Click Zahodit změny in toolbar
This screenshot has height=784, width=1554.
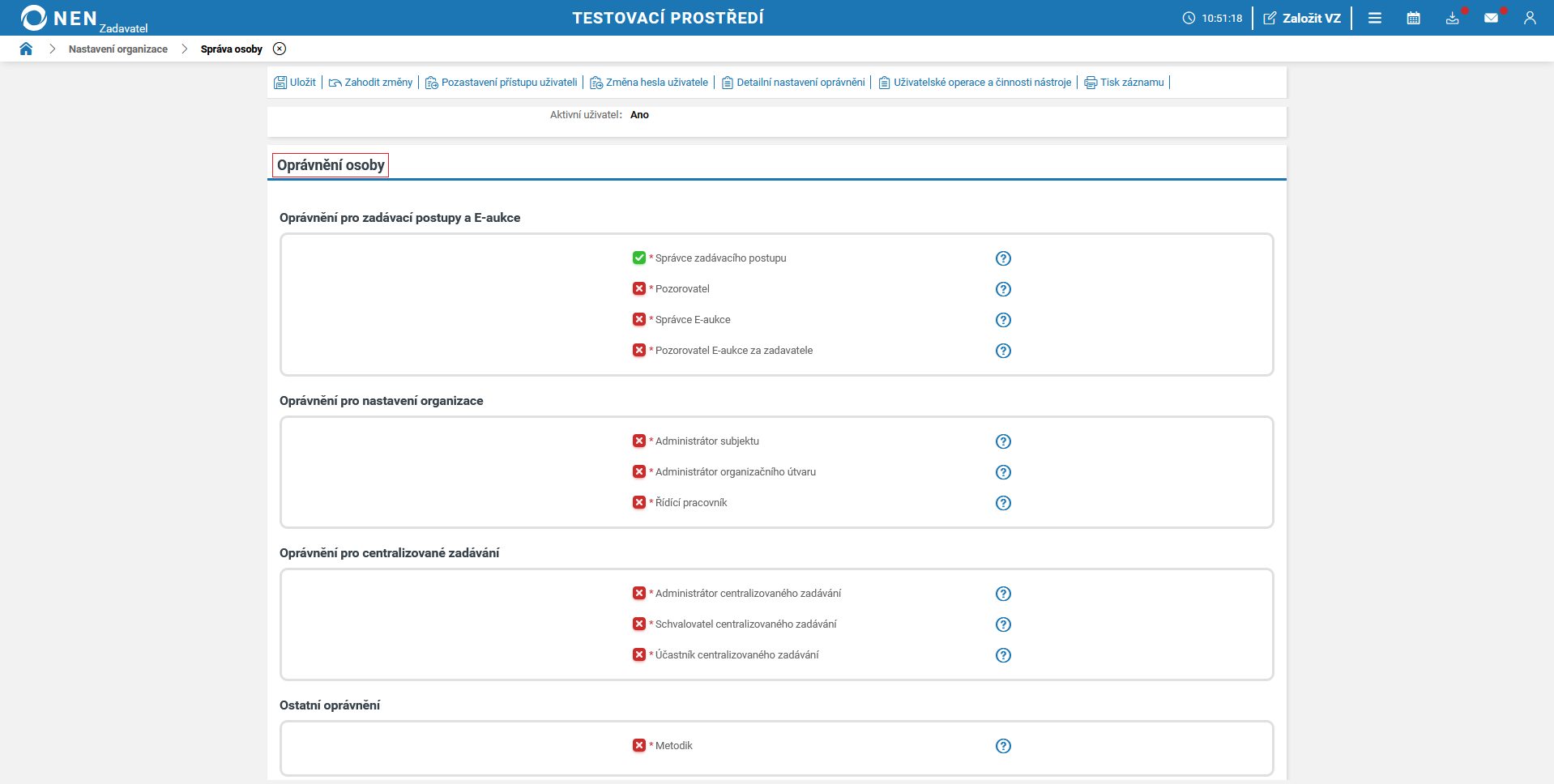click(370, 83)
